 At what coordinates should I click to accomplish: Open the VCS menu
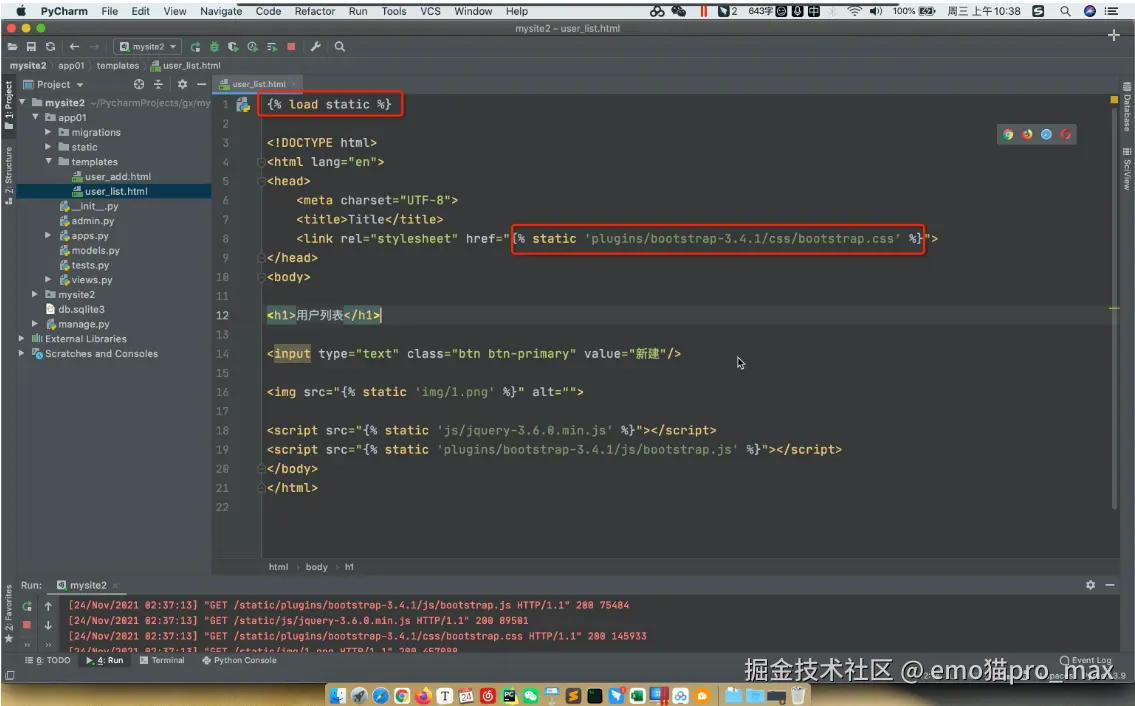click(431, 11)
